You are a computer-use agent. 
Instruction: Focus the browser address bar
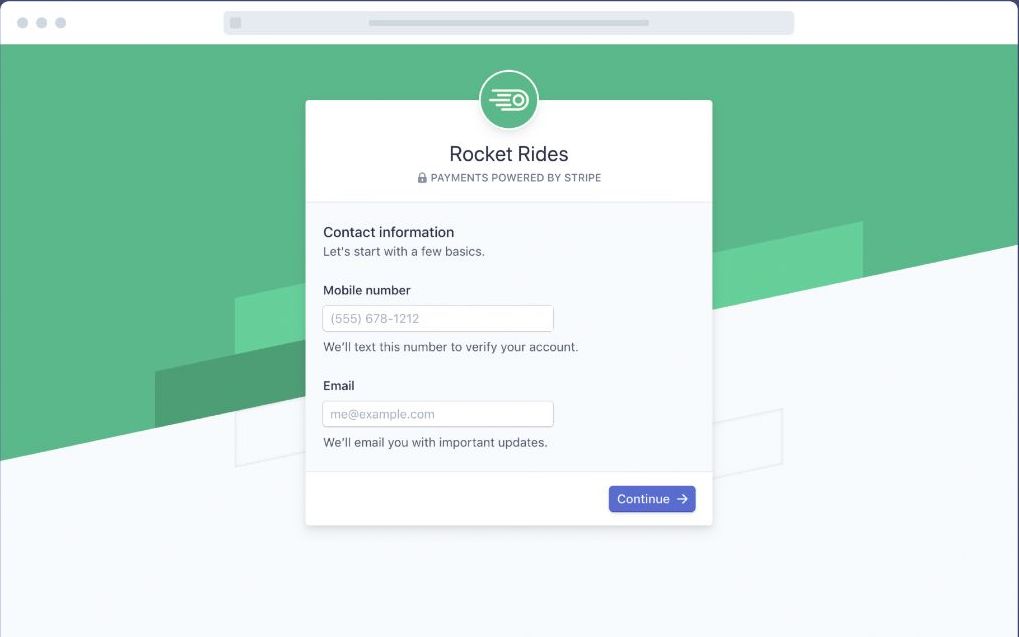508,23
